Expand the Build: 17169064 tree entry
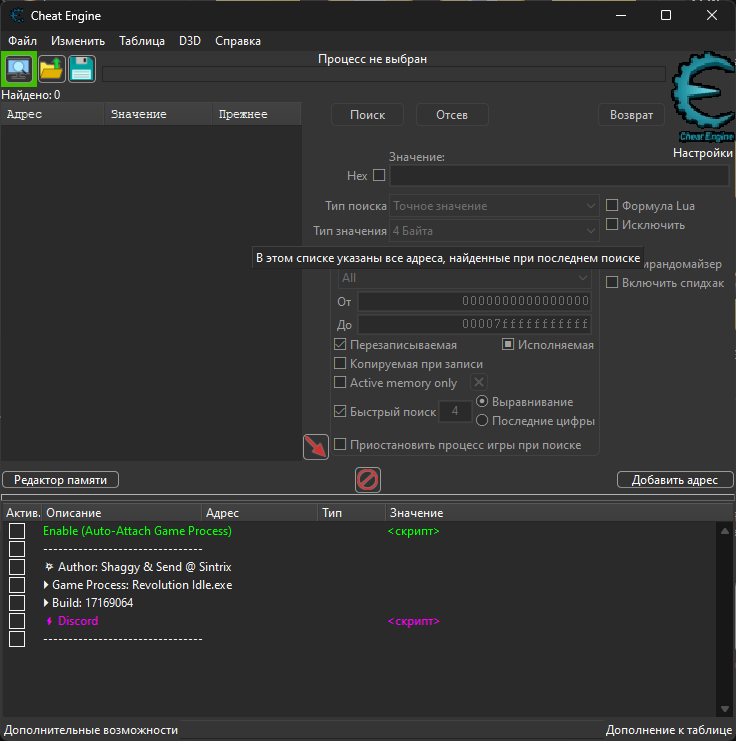The width and height of the screenshot is (736, 741). pyautogui.click(x=47, y=603)
